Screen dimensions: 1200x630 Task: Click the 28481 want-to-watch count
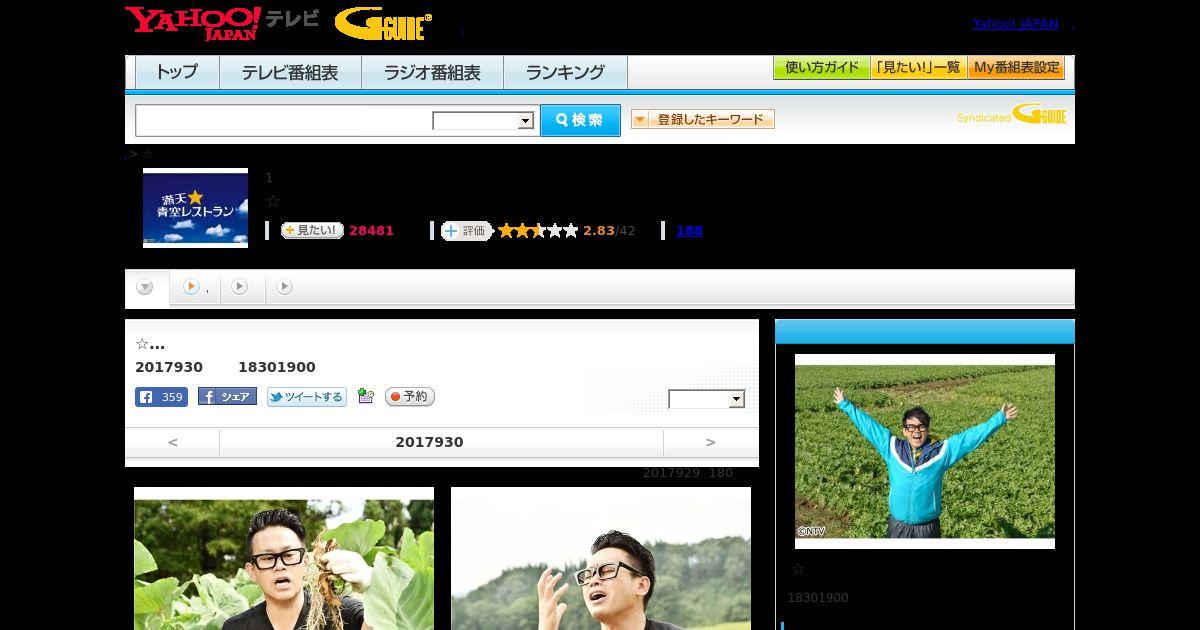click(371, 231)
